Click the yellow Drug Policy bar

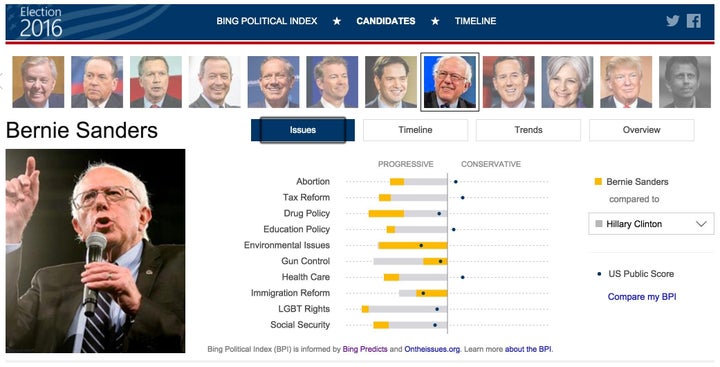pos(386,214)
